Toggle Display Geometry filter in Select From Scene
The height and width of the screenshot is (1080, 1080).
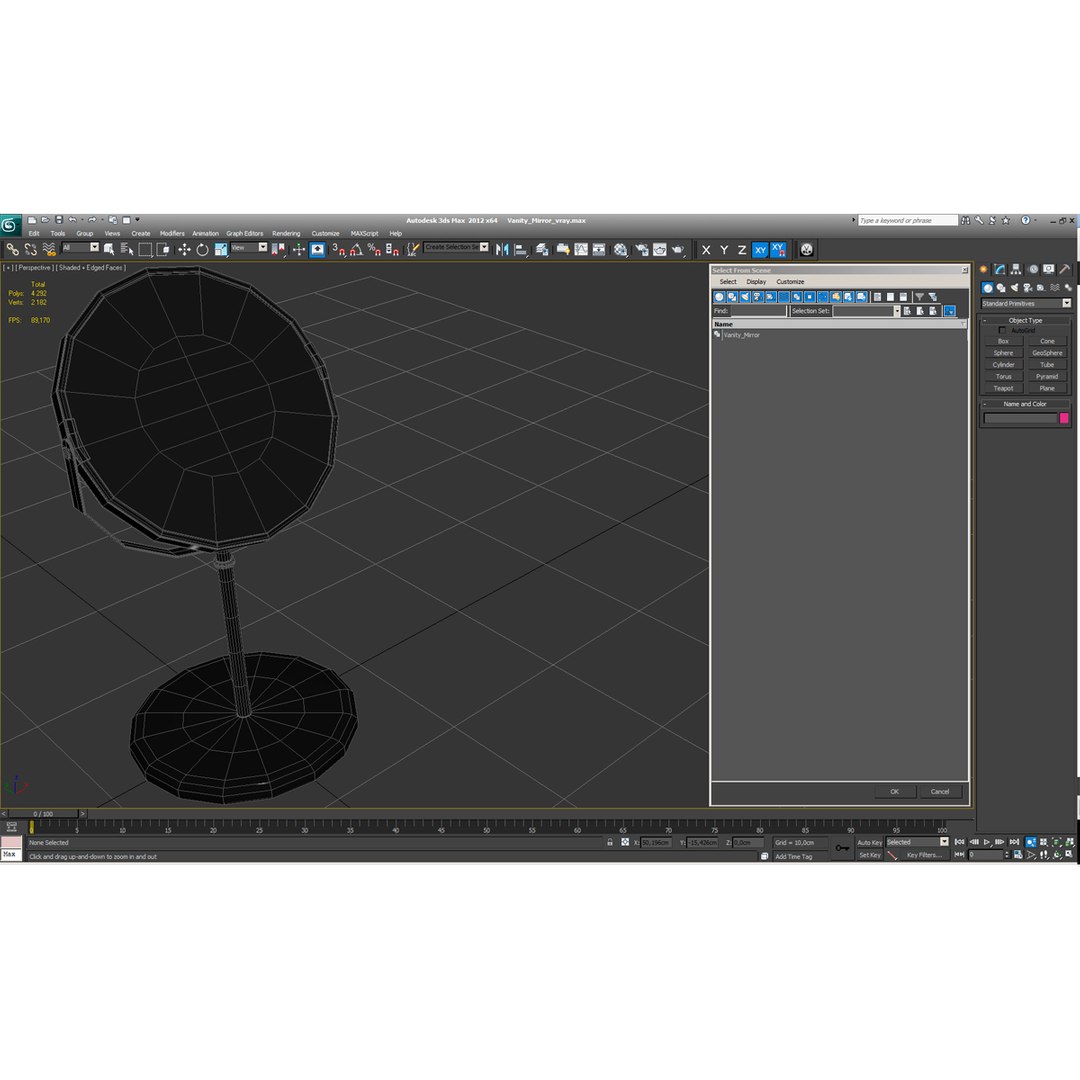click(x=719, y=297)
